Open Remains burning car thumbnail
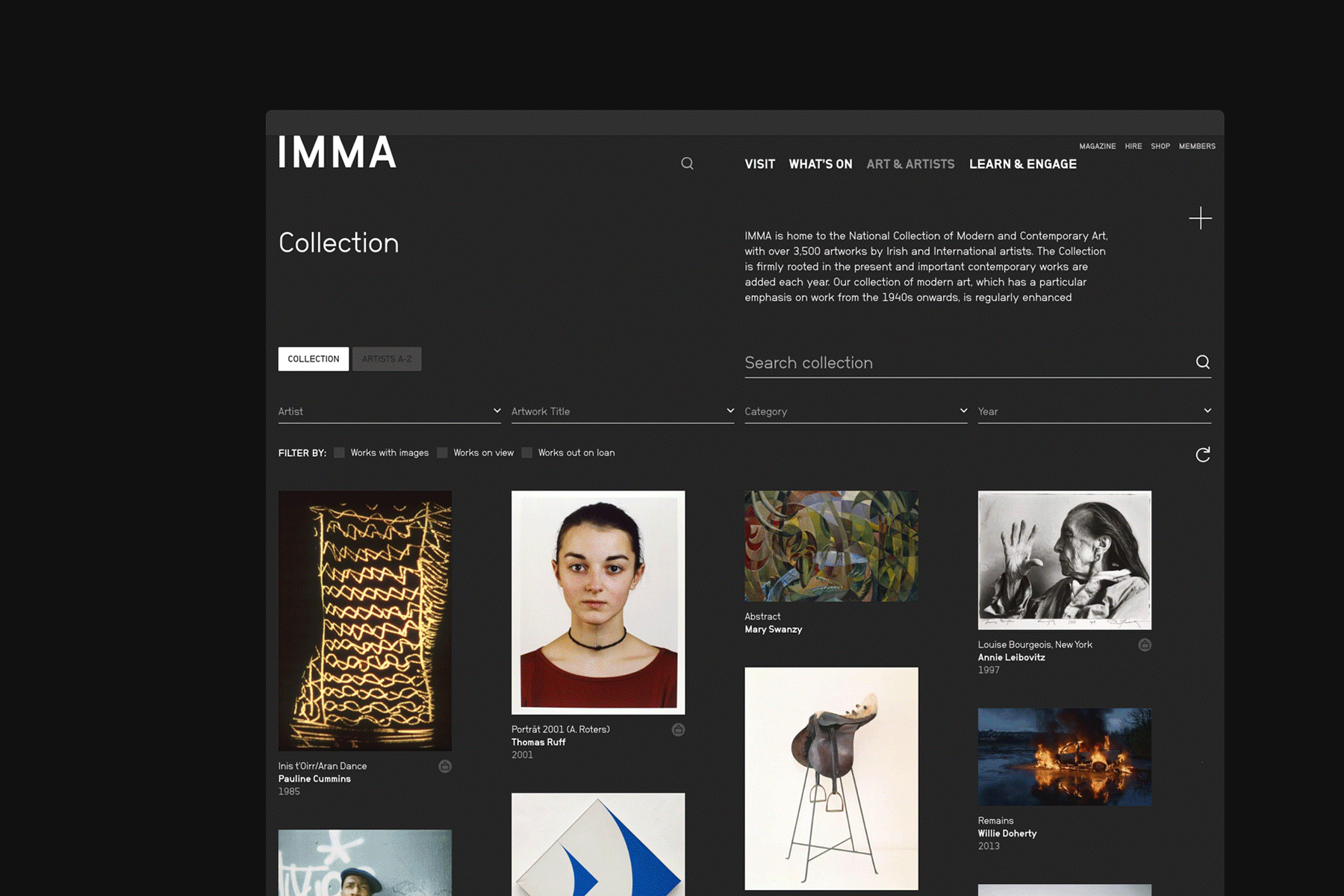This screenshot has height=896, width=1344. tap(1065, 757)
